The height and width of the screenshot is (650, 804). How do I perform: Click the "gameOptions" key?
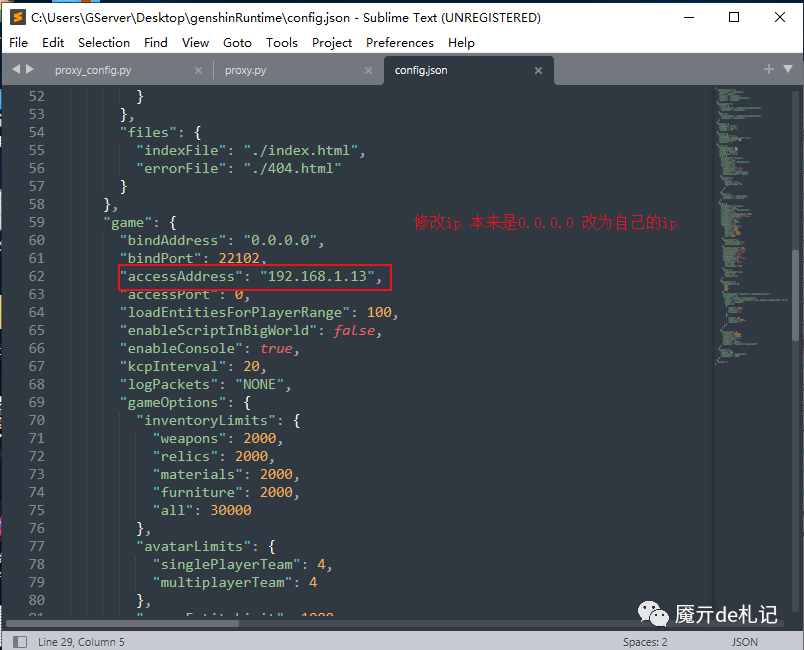[172, 402]
